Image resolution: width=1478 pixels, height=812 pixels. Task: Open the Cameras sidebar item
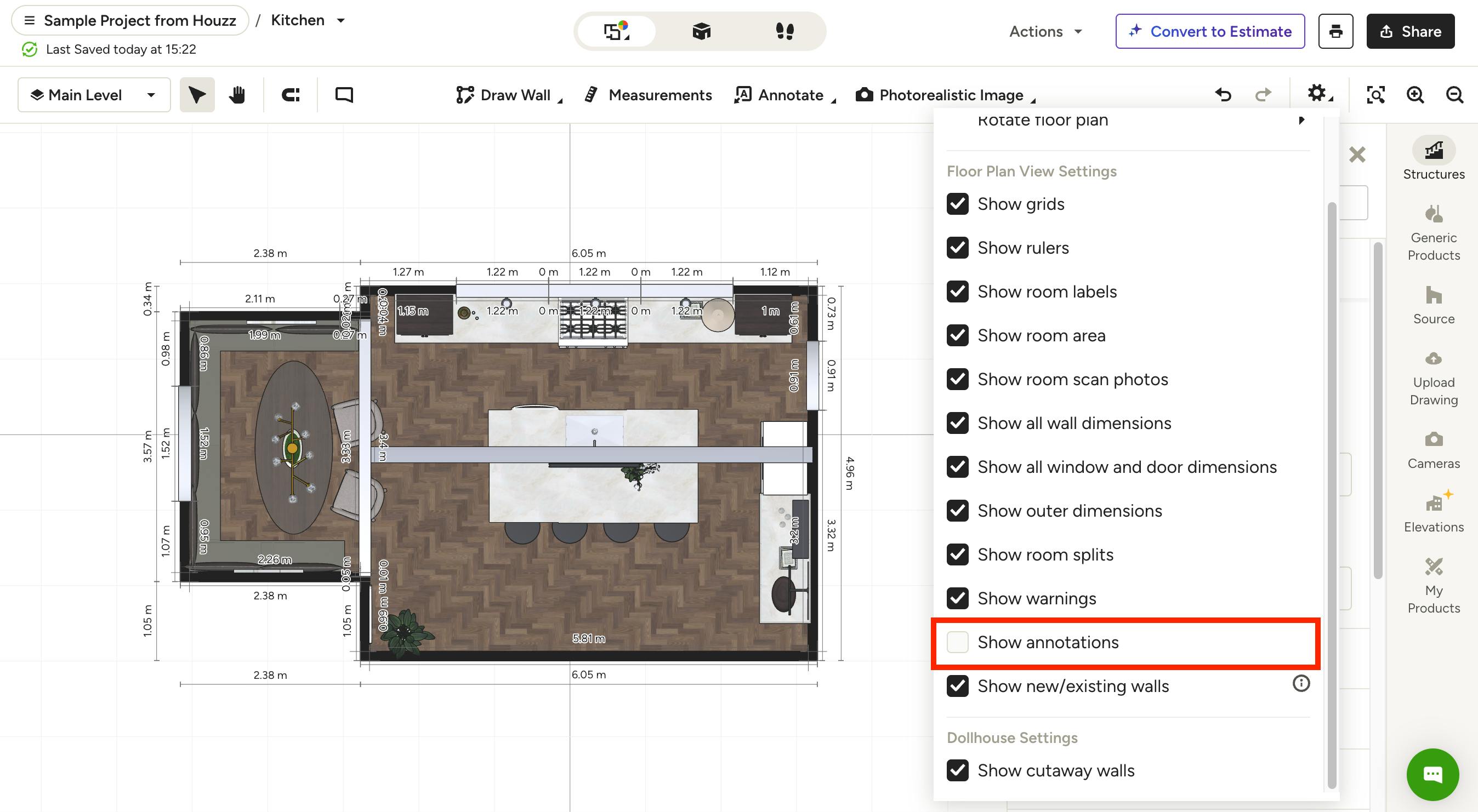1434,450
